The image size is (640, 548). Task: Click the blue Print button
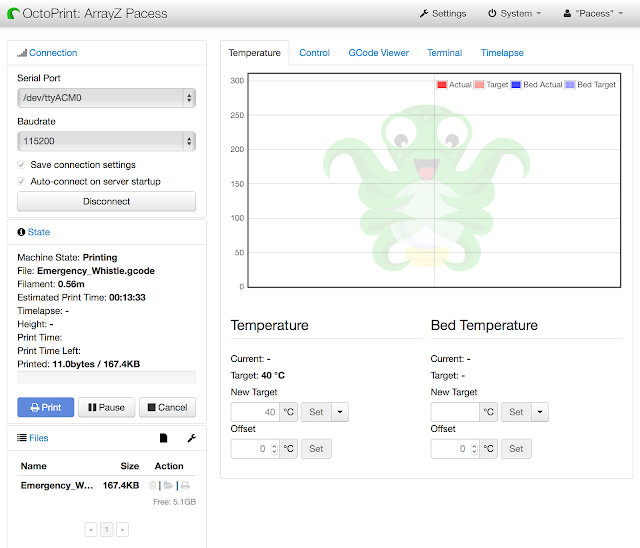pyautogui.click(x=46, y=407)
